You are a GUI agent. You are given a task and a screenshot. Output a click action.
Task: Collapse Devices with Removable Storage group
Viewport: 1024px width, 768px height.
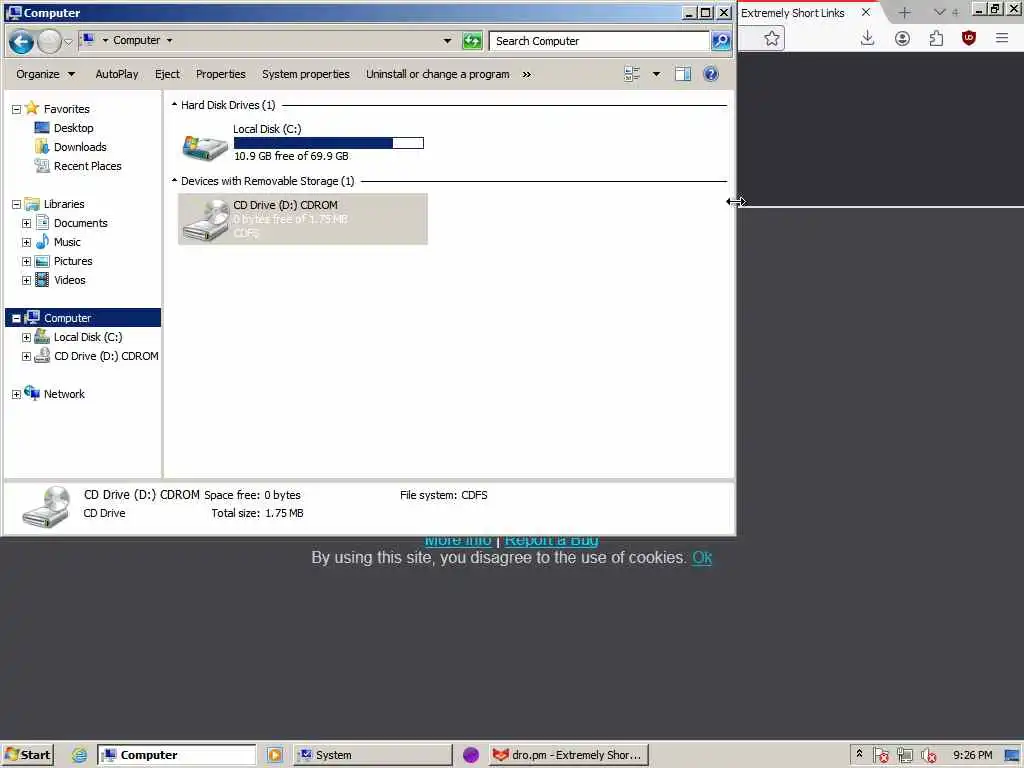coord(174,180)
